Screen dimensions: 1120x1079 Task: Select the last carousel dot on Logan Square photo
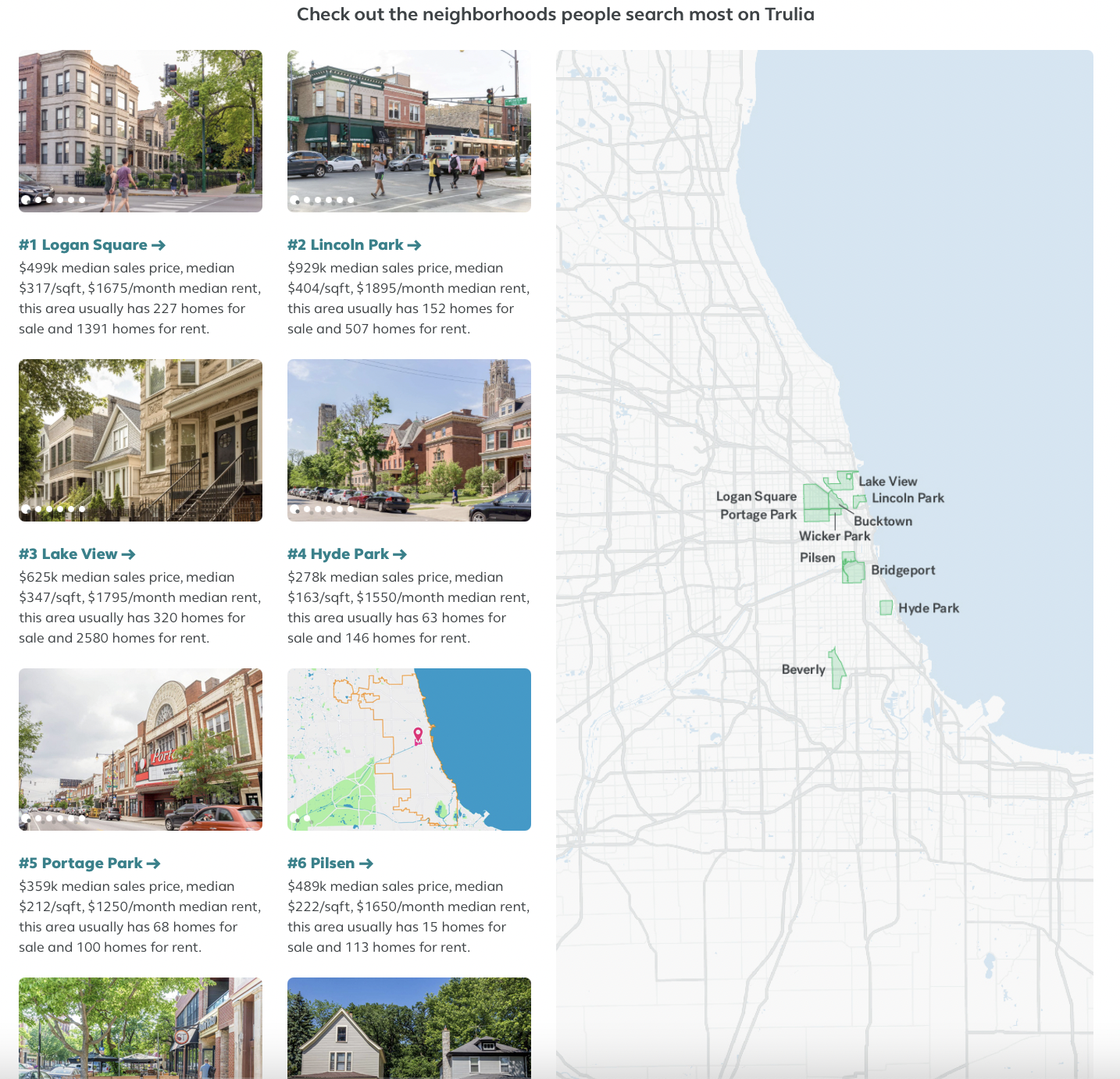(82, 200)
